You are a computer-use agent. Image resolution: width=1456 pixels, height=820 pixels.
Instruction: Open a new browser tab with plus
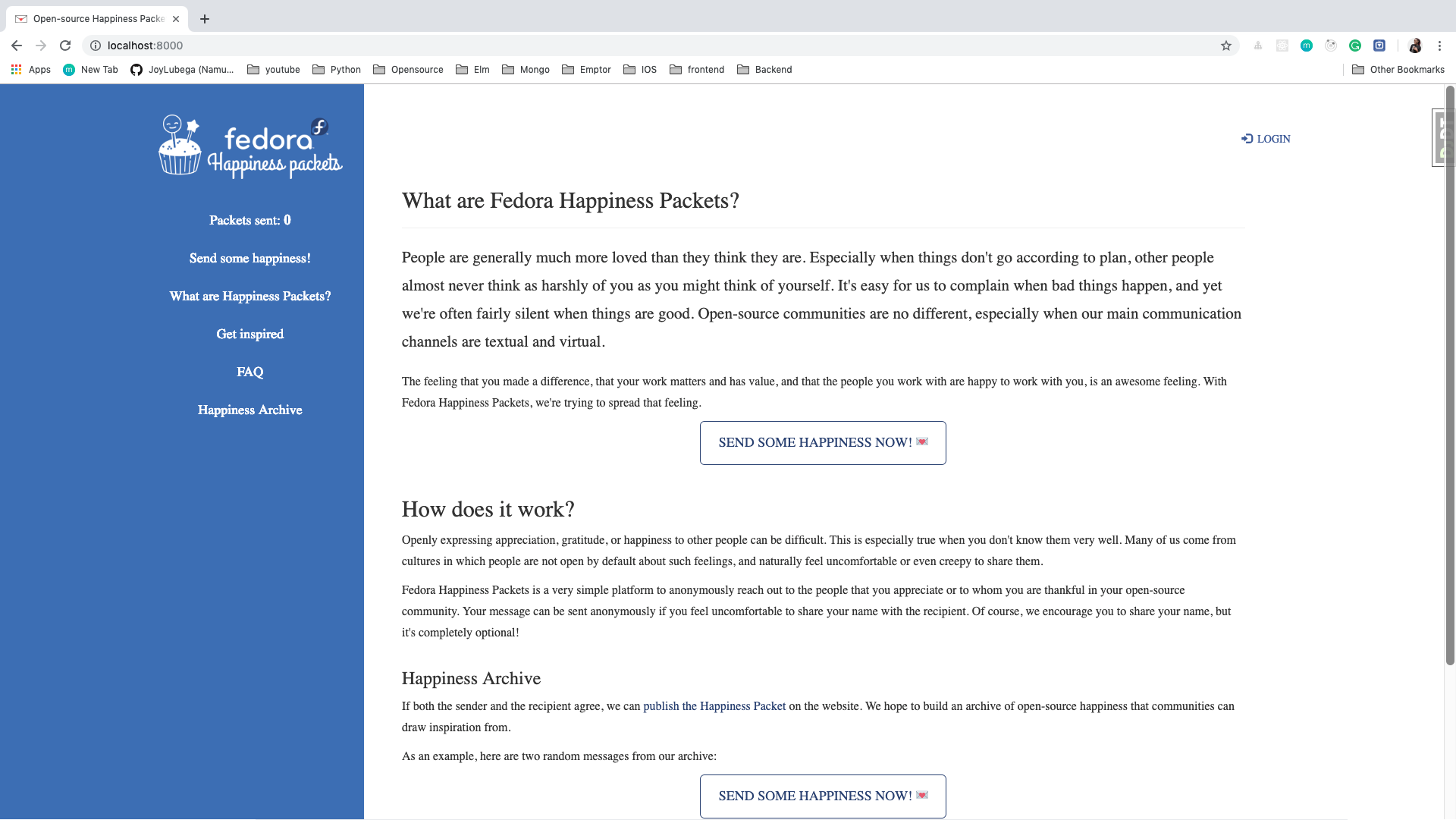click(205, 19)
